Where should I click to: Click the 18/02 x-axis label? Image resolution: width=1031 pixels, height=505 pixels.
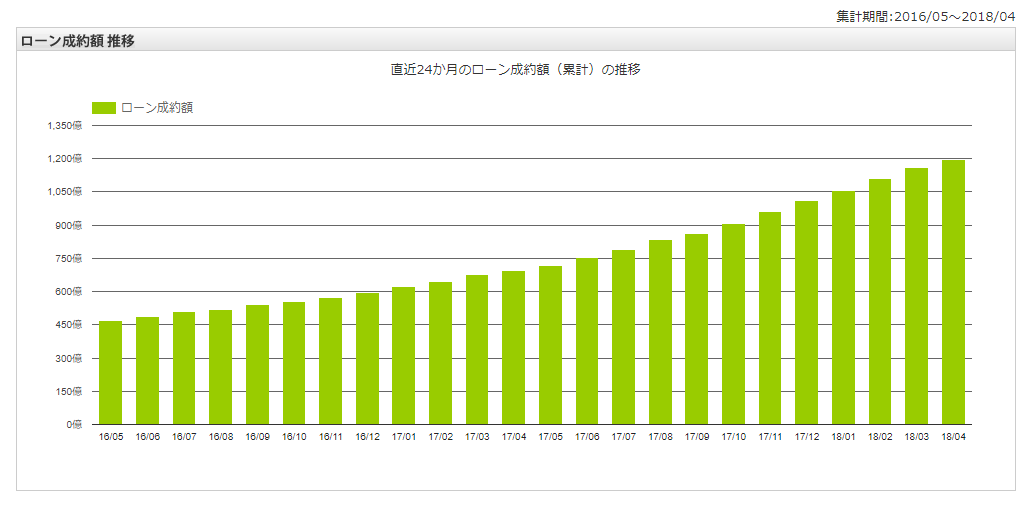click(880, 437)
